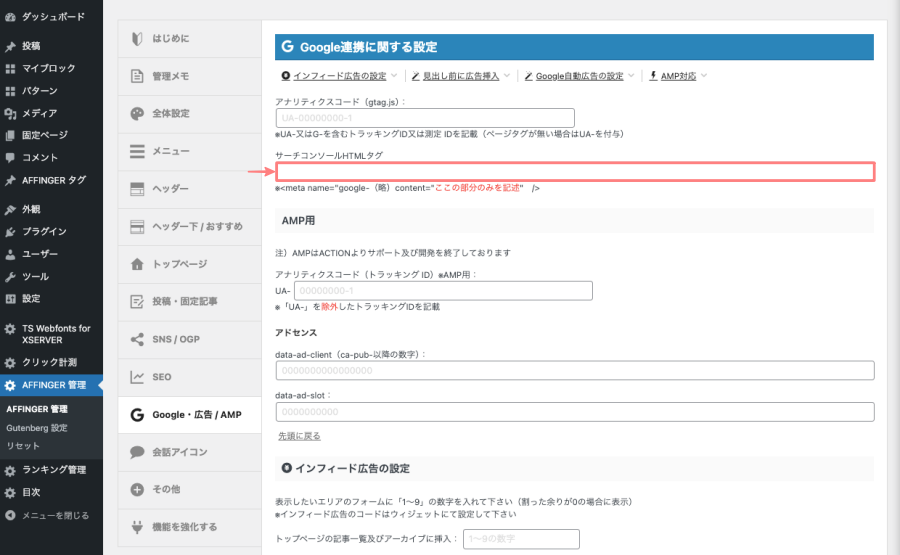900x555 pixels.
Task: Focus the トップページ記事一覧 number input
Action: (521, 539)
